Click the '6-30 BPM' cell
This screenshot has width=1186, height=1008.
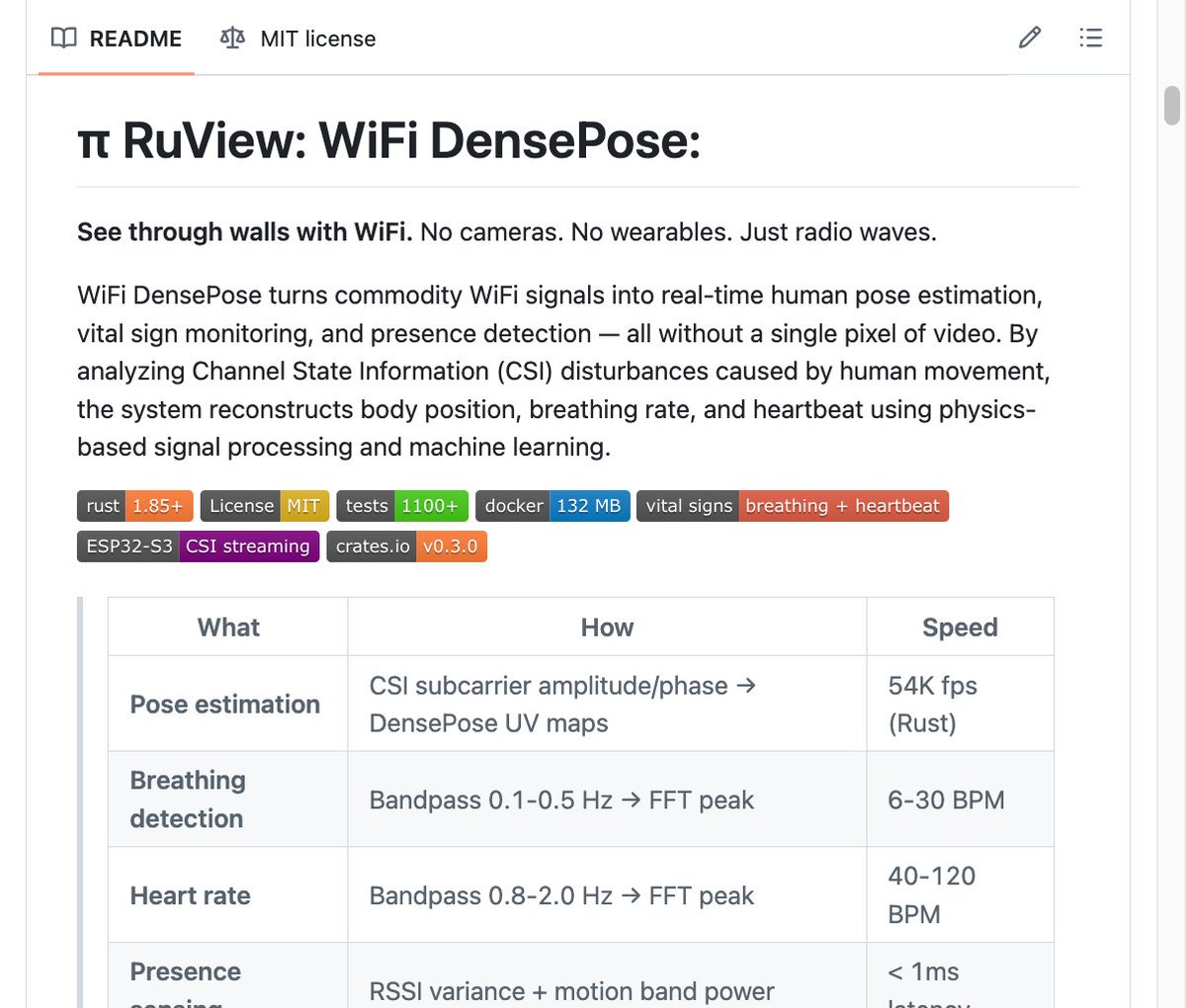tap(960, 799)
